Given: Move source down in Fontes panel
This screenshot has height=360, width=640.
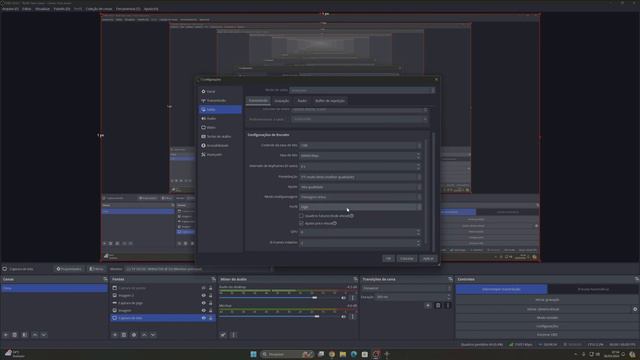Looking at the screenshot, I should coord(153,335).
